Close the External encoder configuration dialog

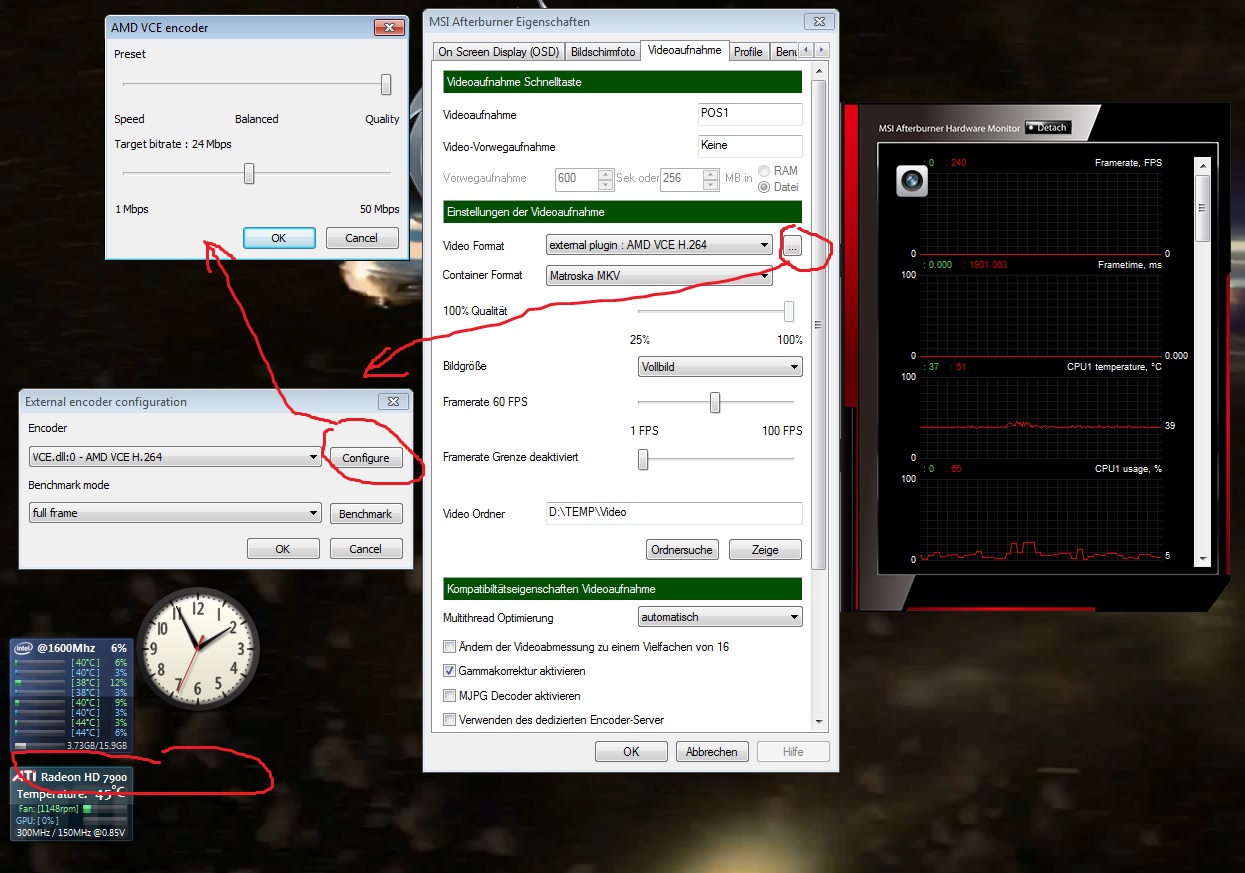[x=394, y=401]
